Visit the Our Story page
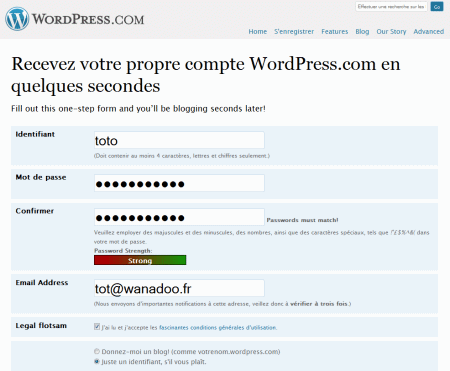This screenshot has width=450, height=371. point(391,31)
